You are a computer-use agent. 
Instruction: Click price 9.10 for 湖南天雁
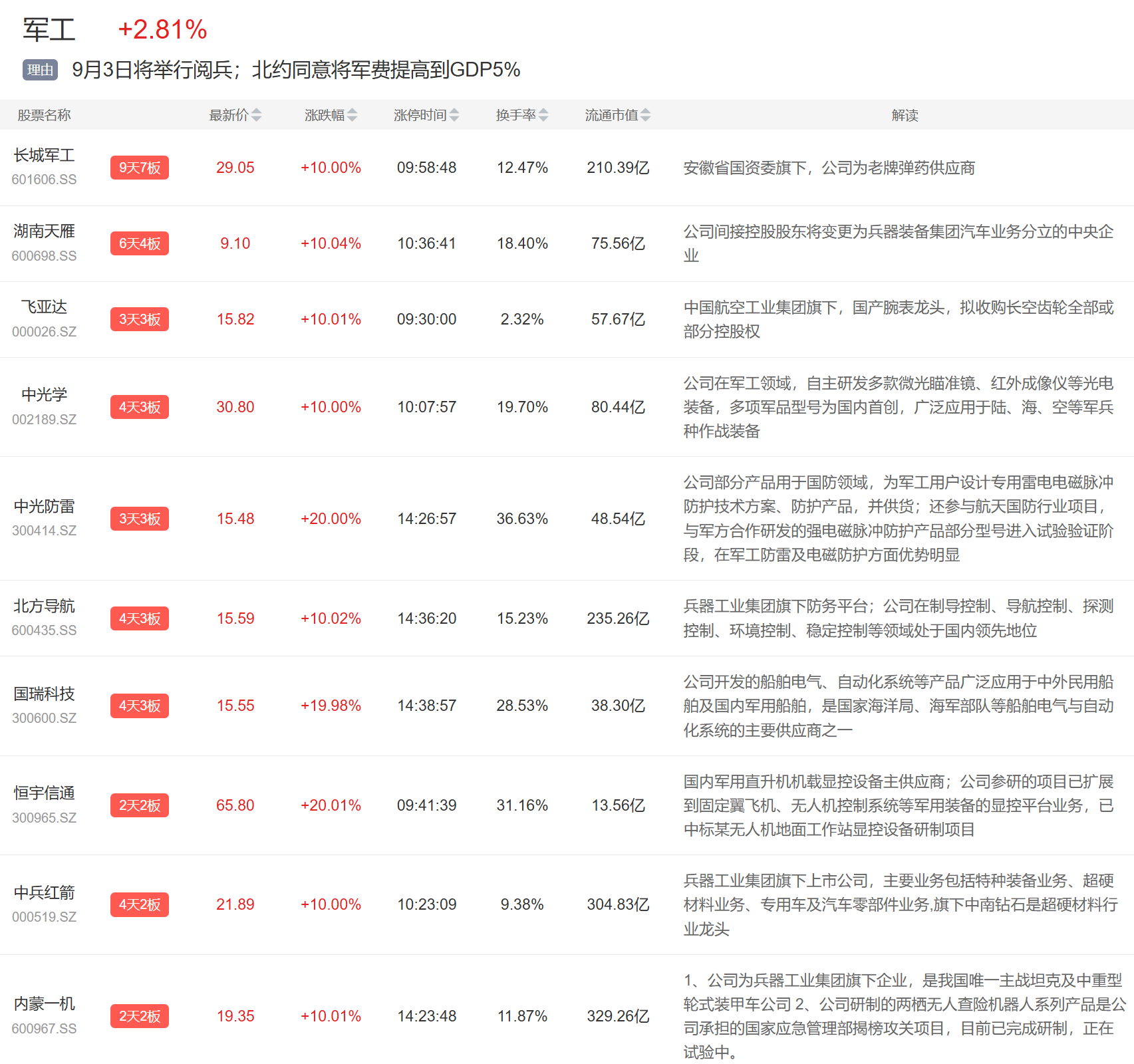235,243
